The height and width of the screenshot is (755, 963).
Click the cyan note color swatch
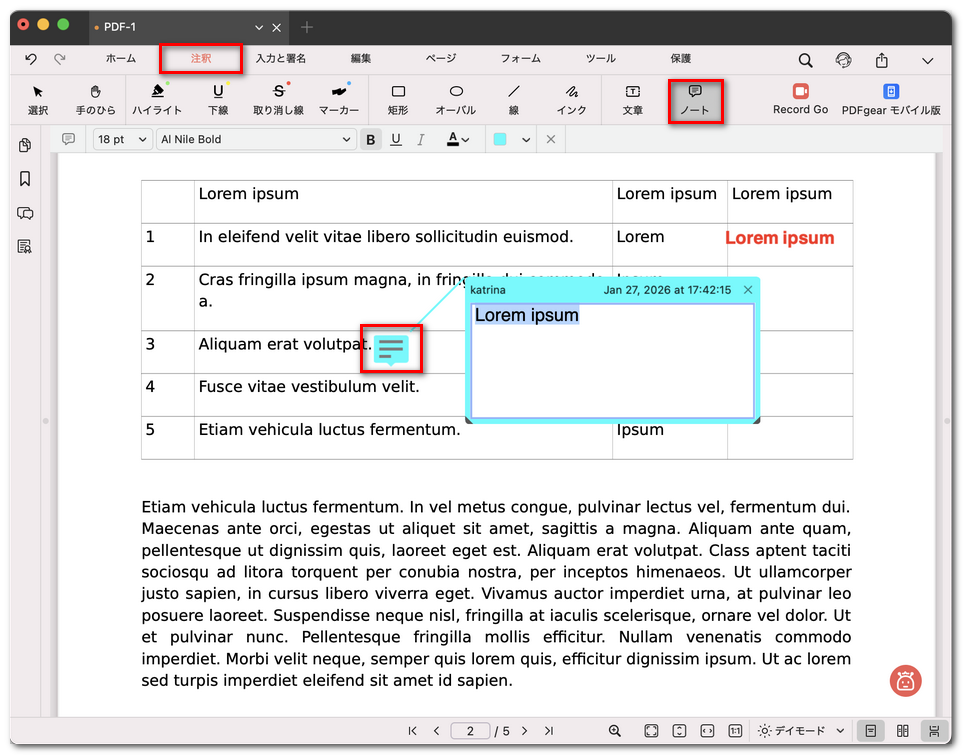click(x=500, y=140)
